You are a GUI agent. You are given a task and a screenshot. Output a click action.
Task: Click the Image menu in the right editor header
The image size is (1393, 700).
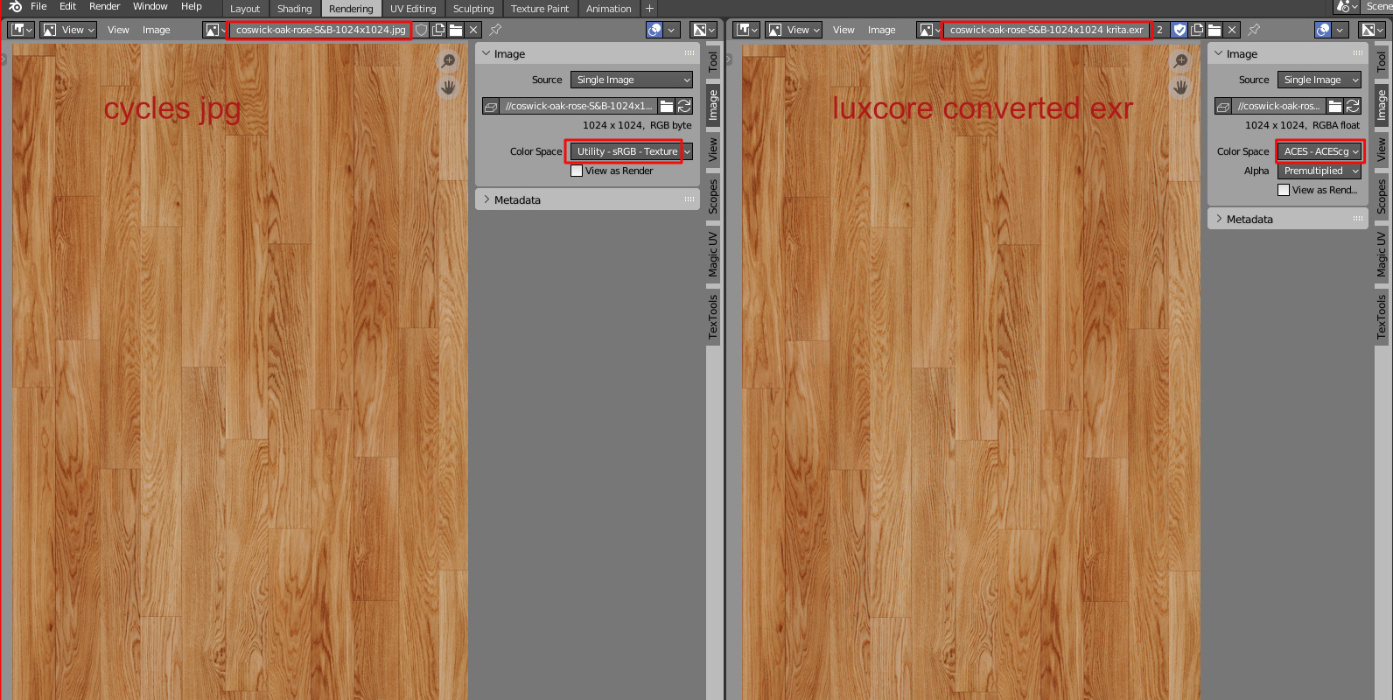tap(881, 30)
